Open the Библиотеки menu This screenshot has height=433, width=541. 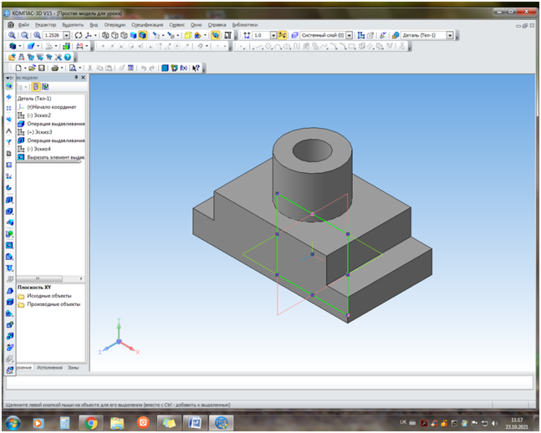tap(245, 25)
